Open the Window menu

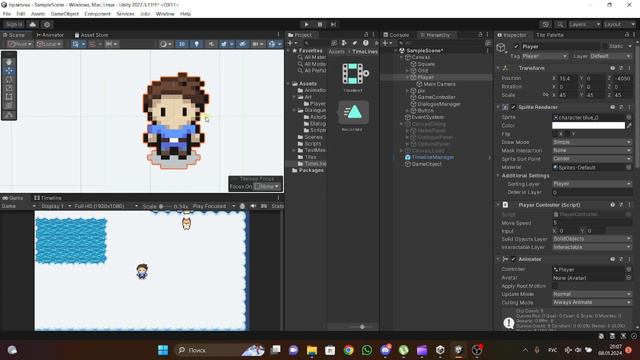click(165, 14)
